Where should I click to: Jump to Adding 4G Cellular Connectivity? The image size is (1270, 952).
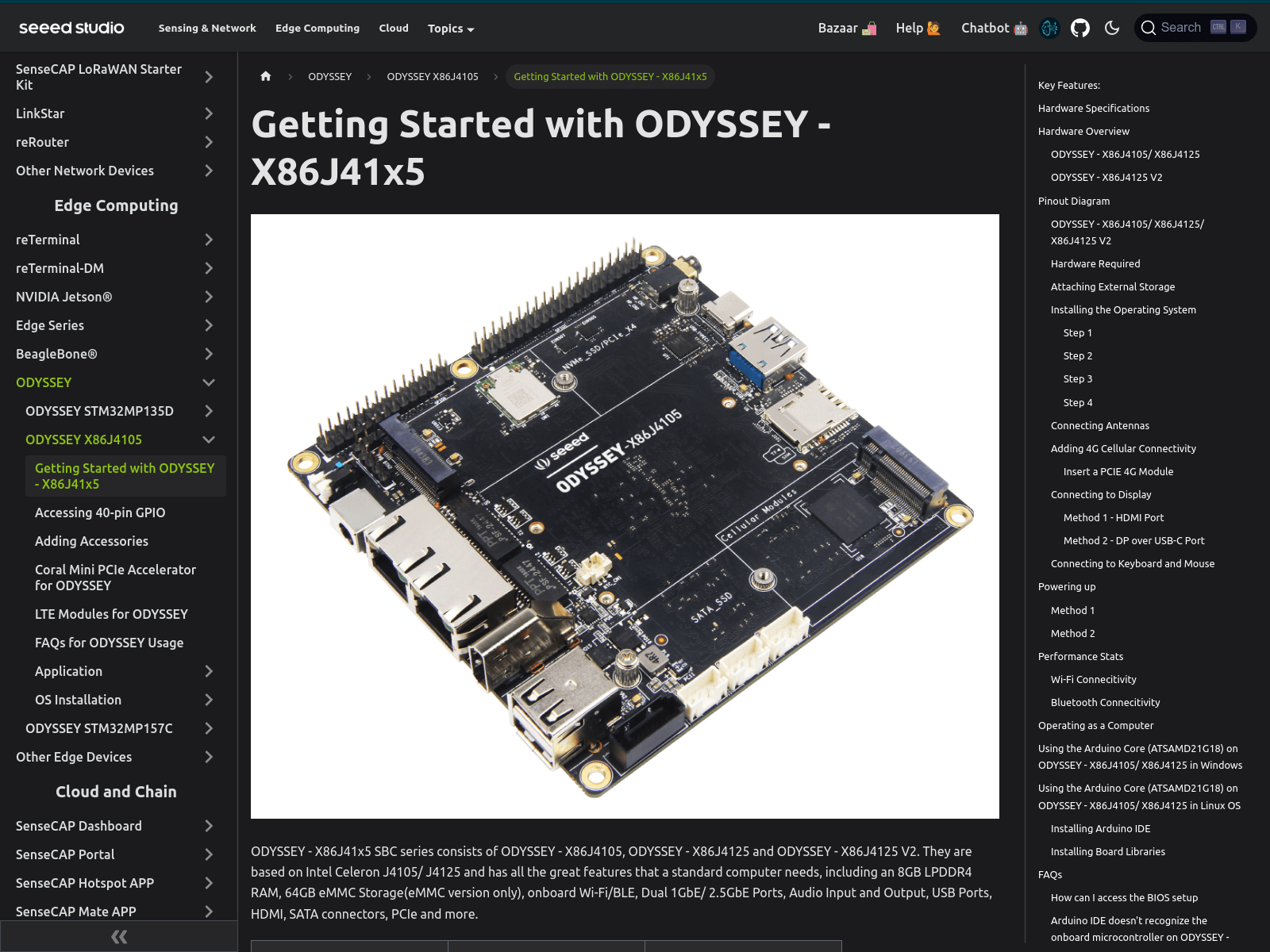pyautogui.click(x=1123, y=448)
